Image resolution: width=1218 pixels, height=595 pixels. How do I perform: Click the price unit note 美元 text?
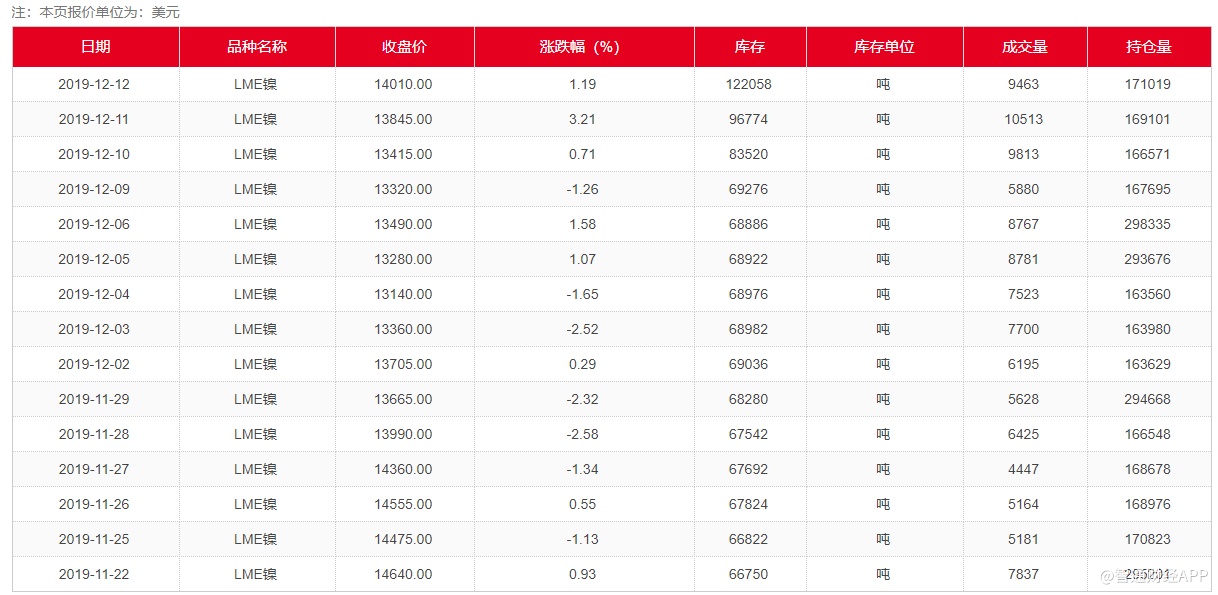(165, 13)
